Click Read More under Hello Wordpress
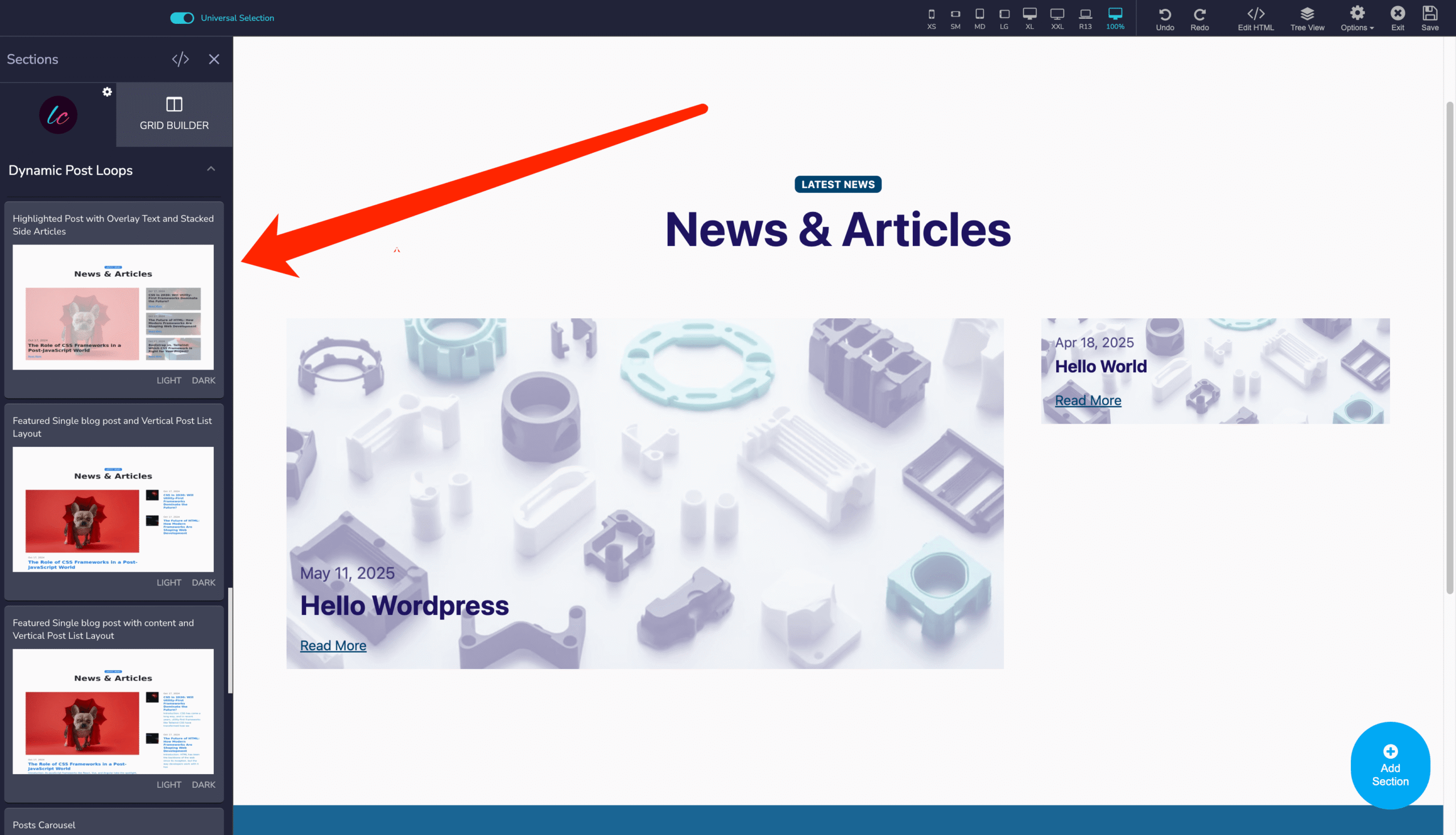This screenshot has height=835, width=1456. click(333, 645)
